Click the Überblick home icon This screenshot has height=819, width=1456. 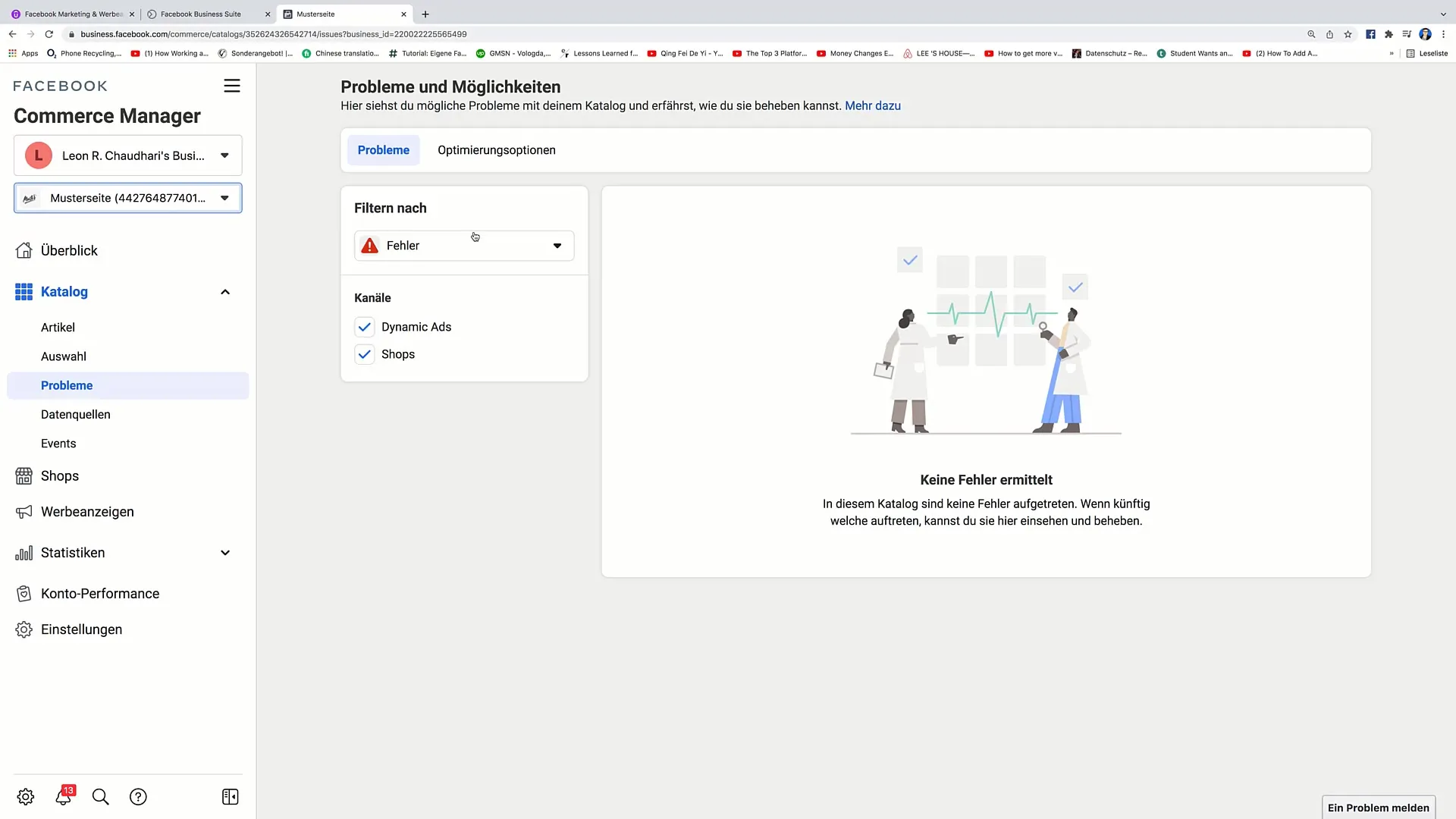(24, 250)
